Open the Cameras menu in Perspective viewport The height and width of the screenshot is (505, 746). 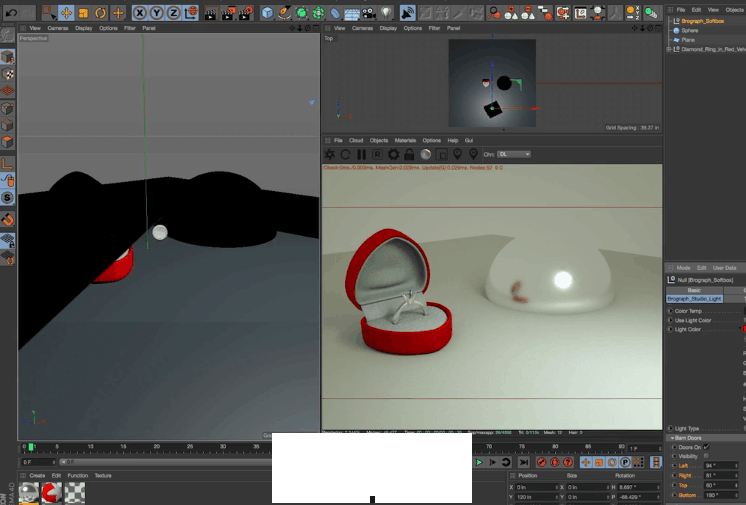click(x=59, y=28)
